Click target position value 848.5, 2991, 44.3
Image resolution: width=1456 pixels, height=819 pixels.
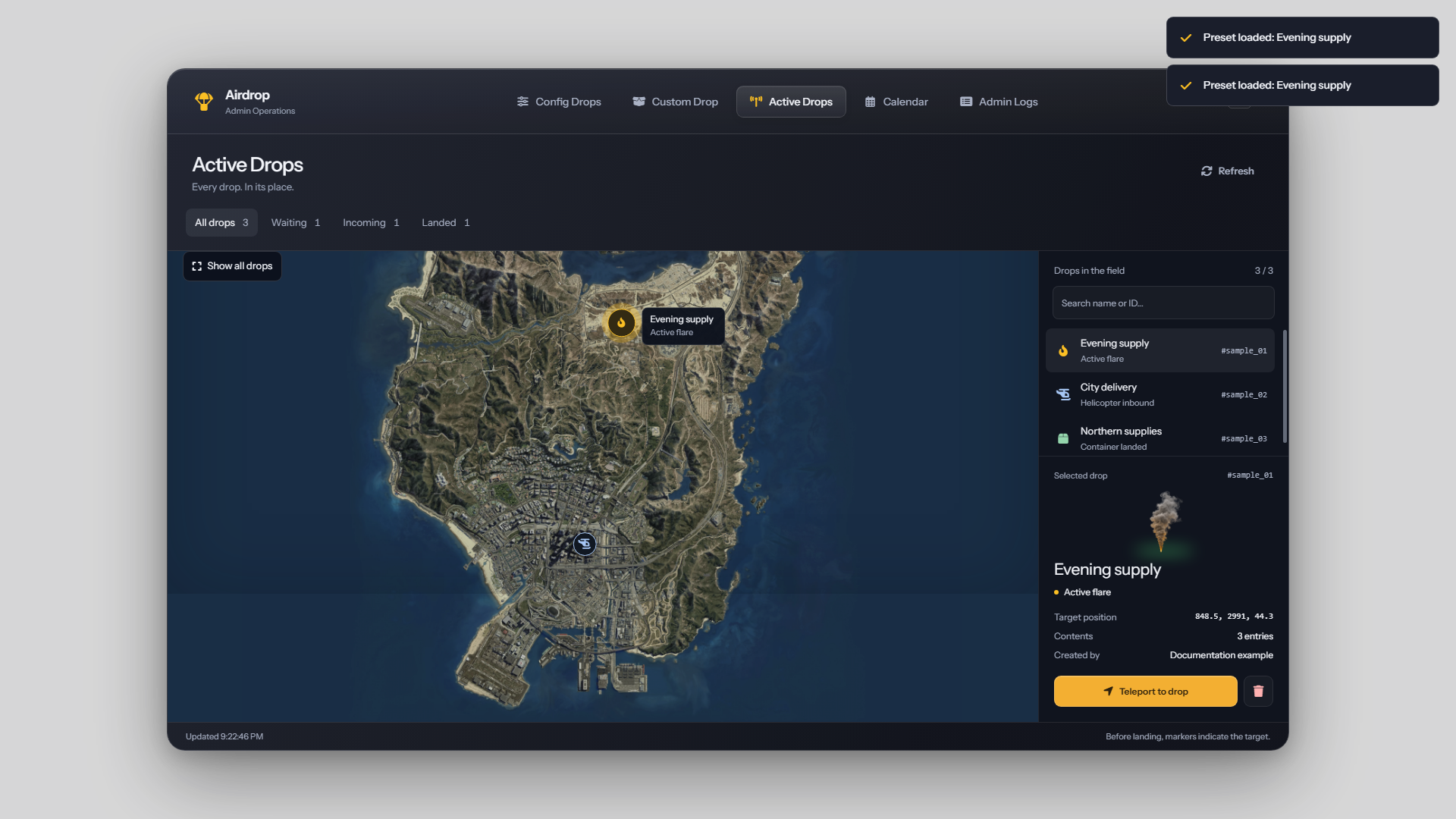point(1234,617)
